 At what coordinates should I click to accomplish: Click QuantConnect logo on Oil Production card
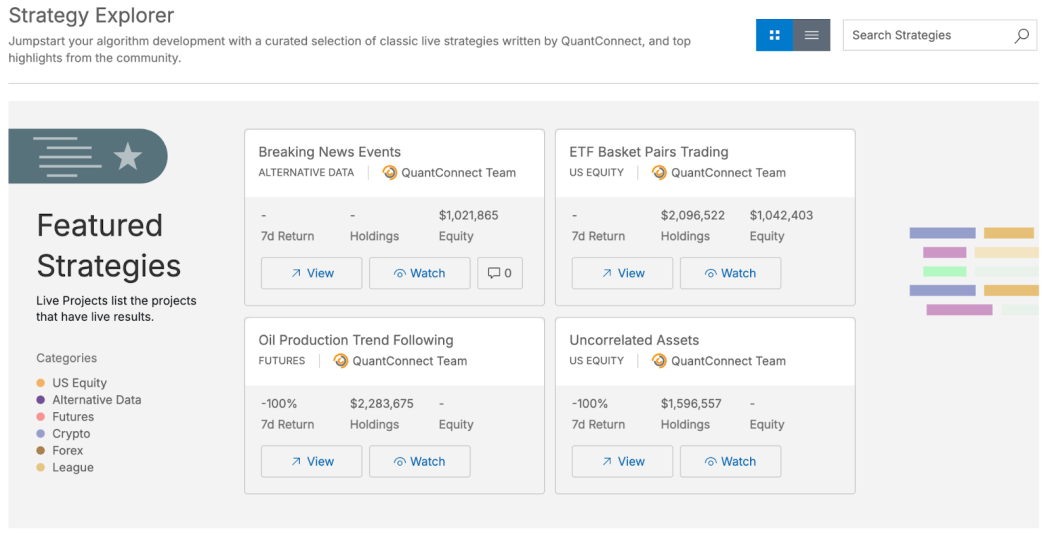click(341, 361)
